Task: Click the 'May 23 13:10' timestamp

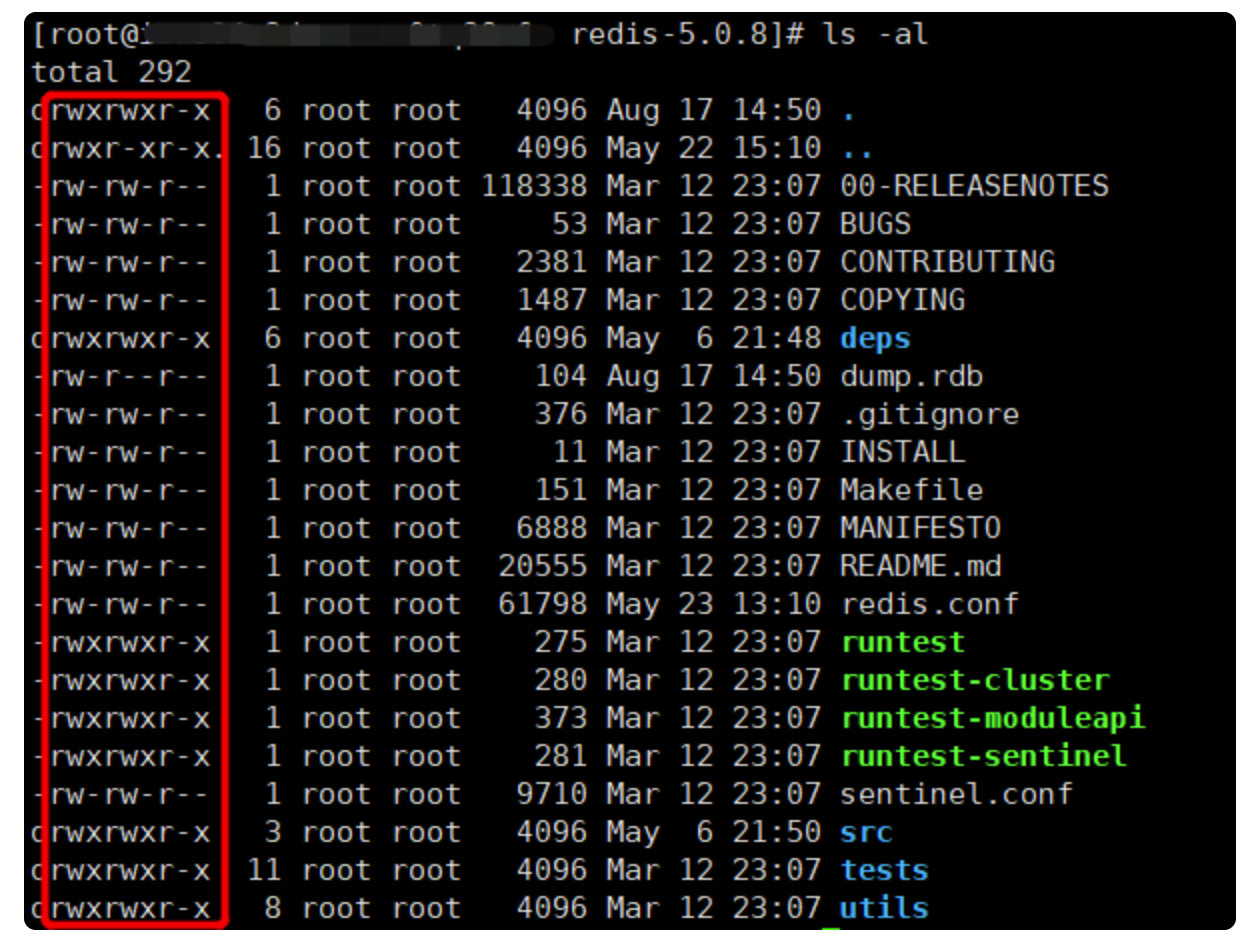Action: point(714,604)
